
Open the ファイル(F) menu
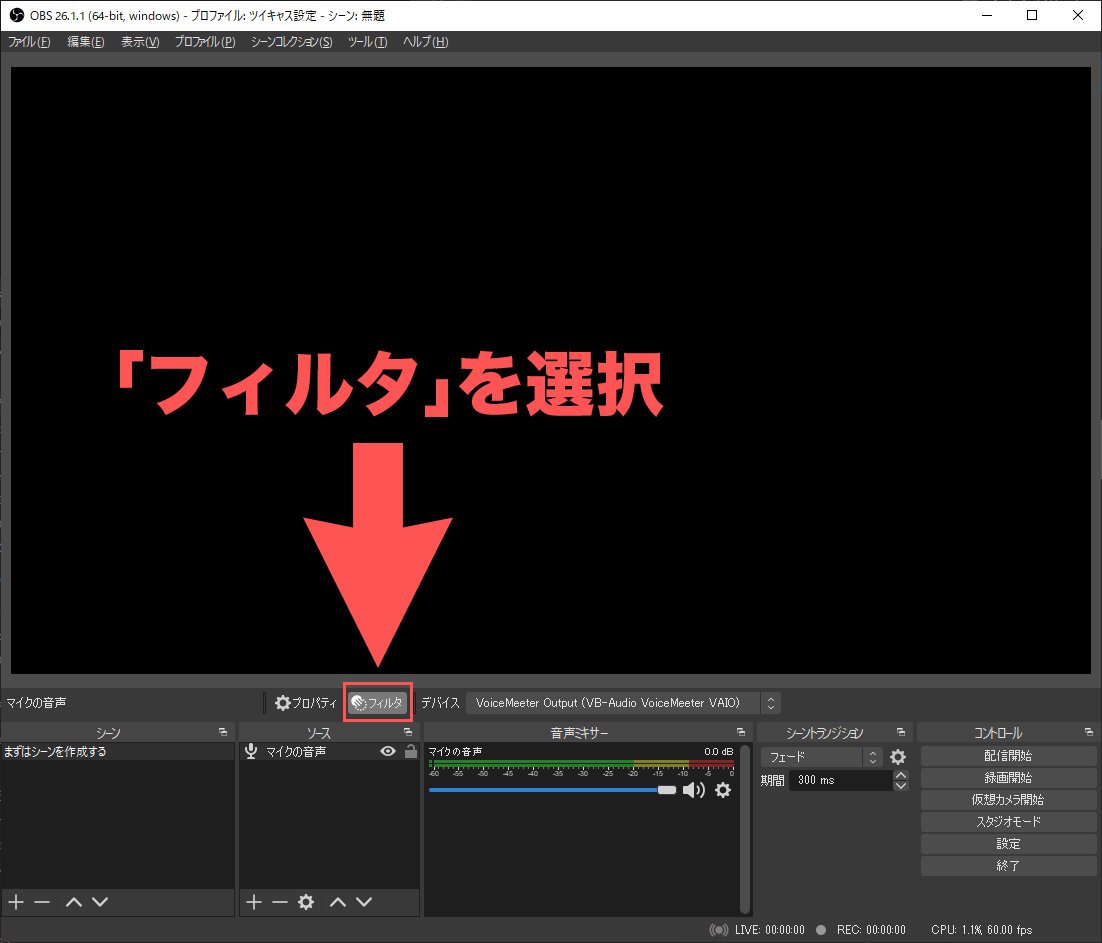[x=29, y=42]
